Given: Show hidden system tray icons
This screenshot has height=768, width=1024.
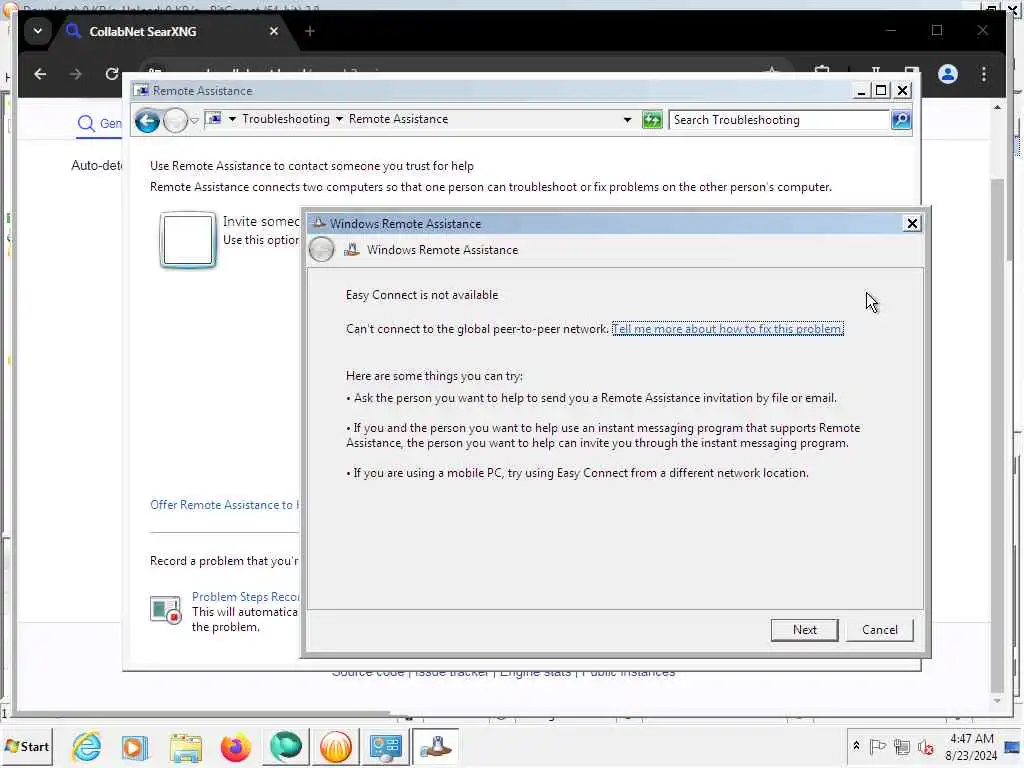Looking at the screenshot, I should [856, 746].
